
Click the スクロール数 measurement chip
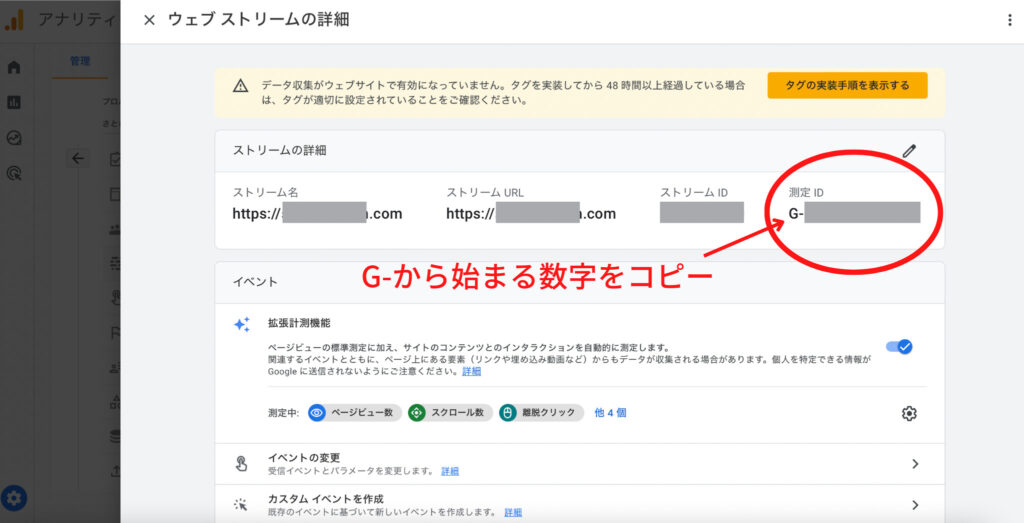coord(450,413)
